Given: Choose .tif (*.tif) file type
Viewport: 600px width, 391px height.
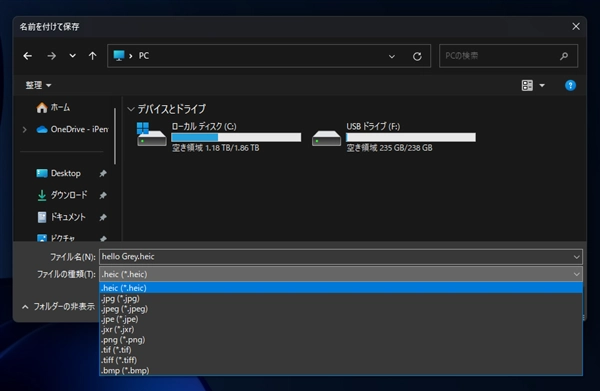Looking at the screenshot, I should tap(341, 350).
